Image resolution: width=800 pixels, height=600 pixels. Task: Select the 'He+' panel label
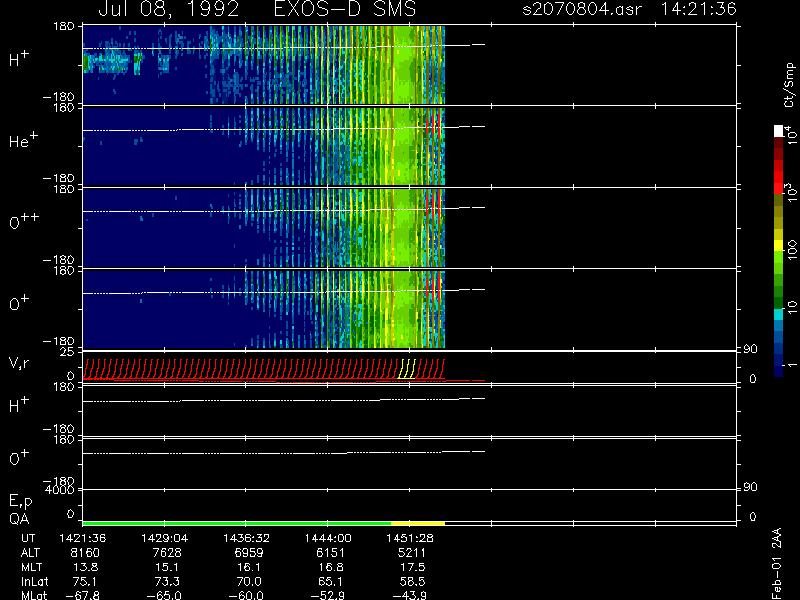click(x=23, y=140)
